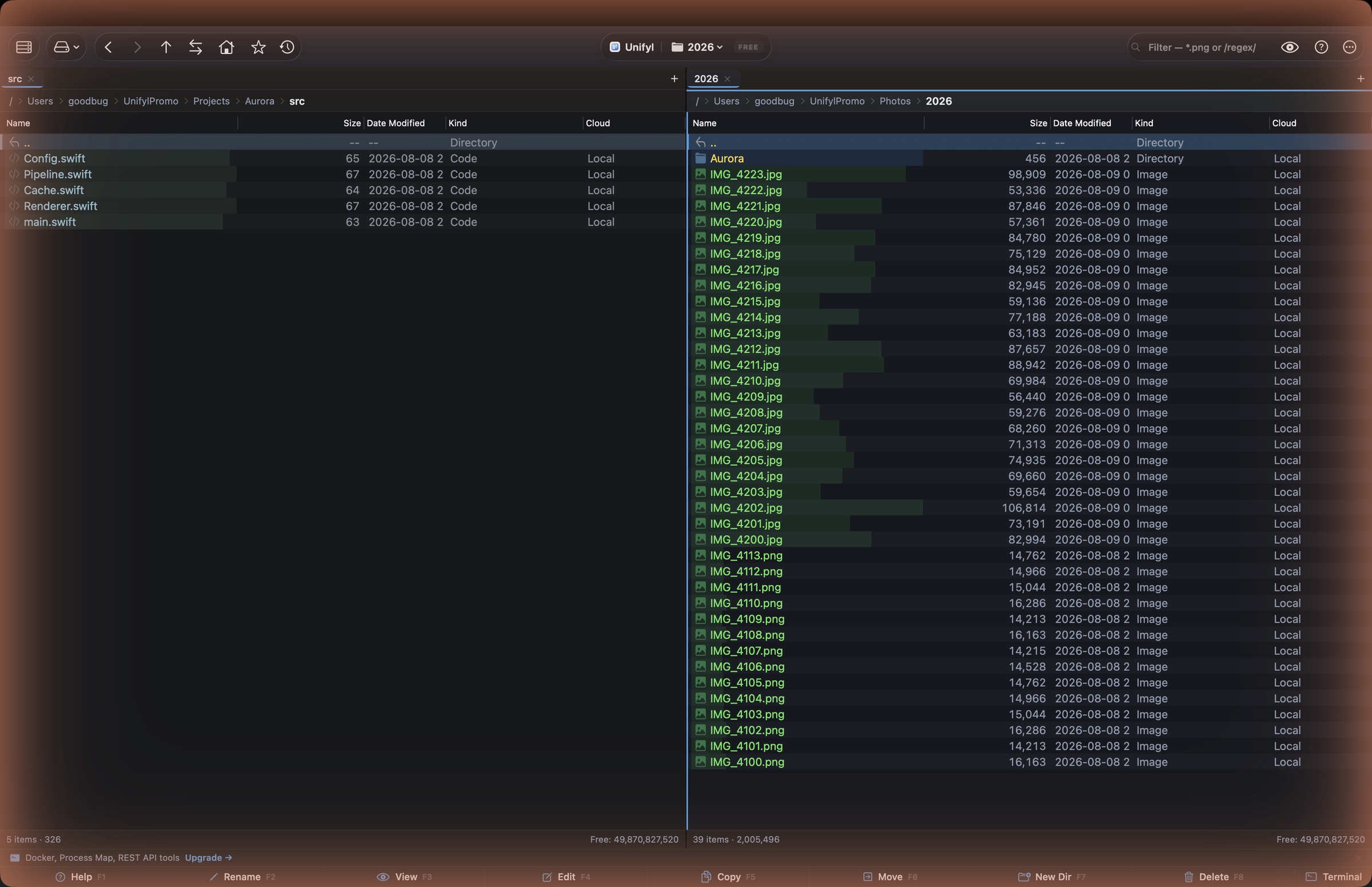1372x887 pixels.
Task: Go to the home folder
Action: point(226,47)
